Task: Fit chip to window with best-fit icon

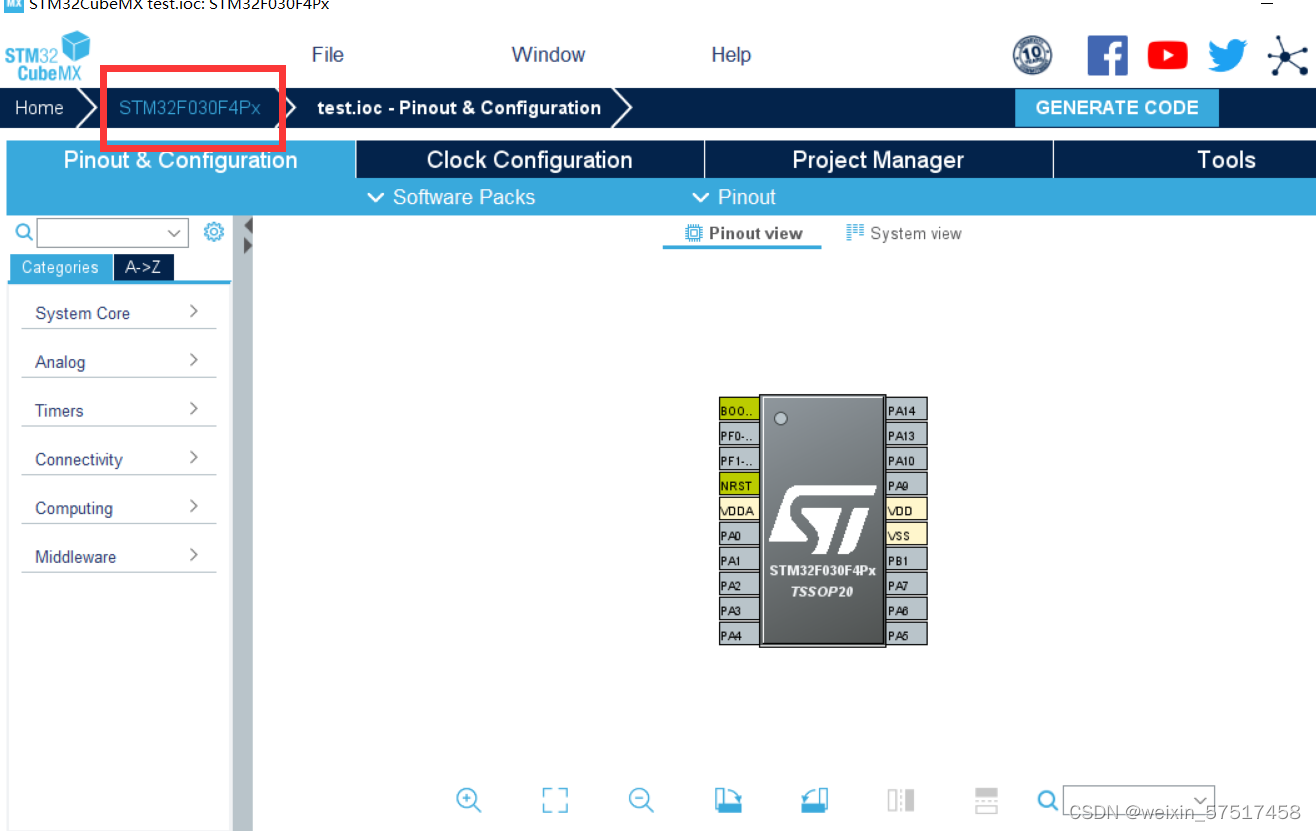Action: pos(555,799)
